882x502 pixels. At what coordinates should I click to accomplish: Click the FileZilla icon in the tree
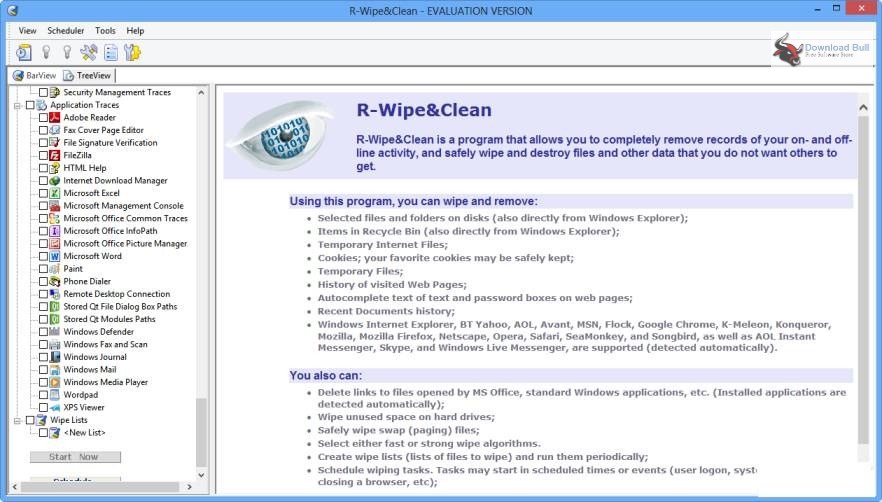55,155
